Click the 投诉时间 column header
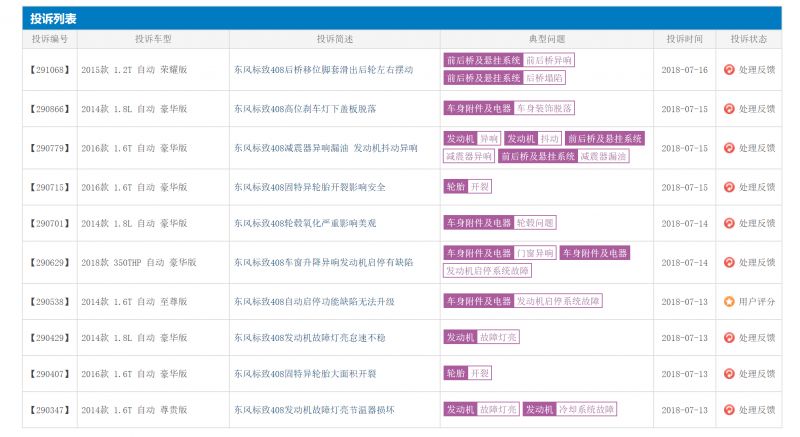The image size is (800, 437). (x=685, y=39)
